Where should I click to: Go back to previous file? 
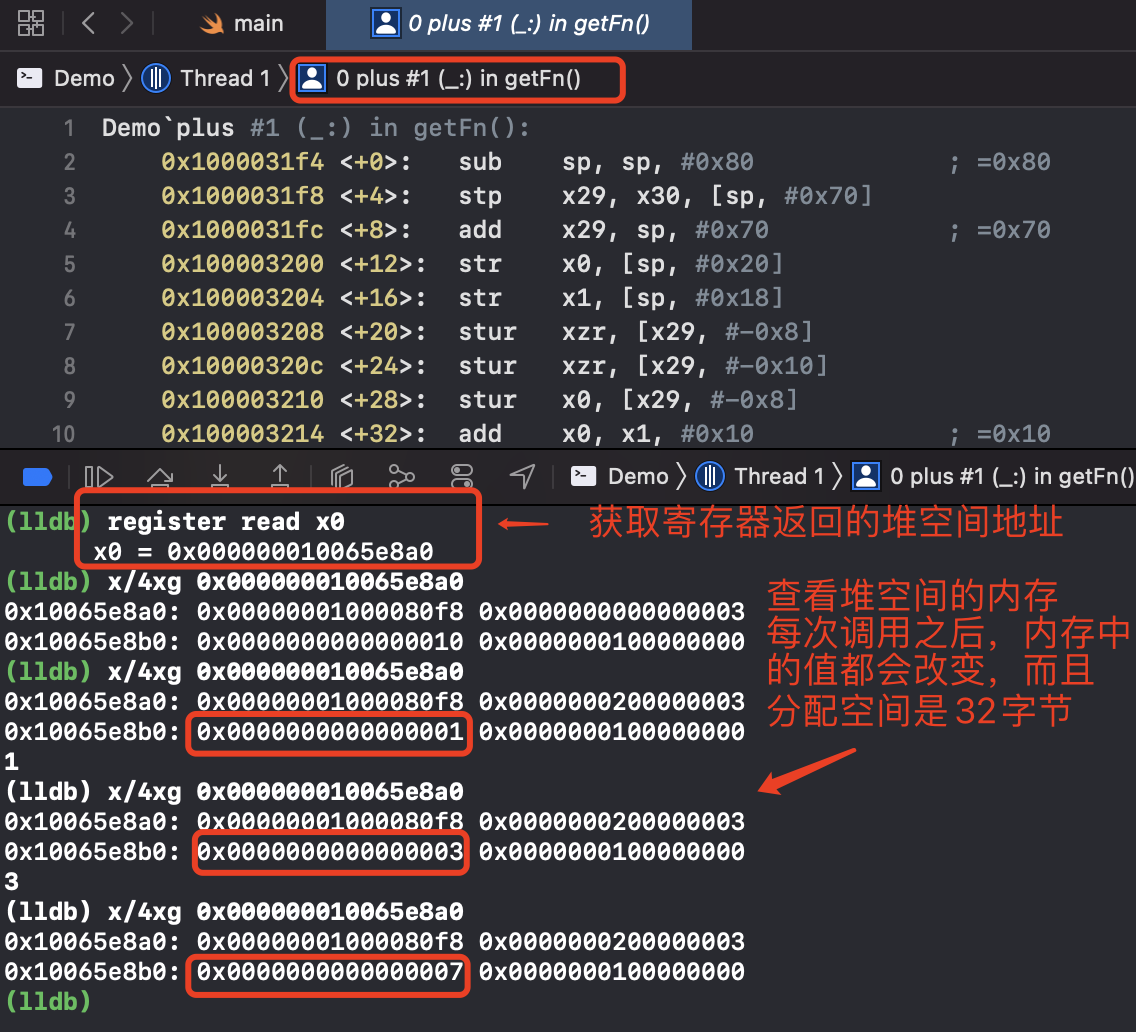coord(88,23)
